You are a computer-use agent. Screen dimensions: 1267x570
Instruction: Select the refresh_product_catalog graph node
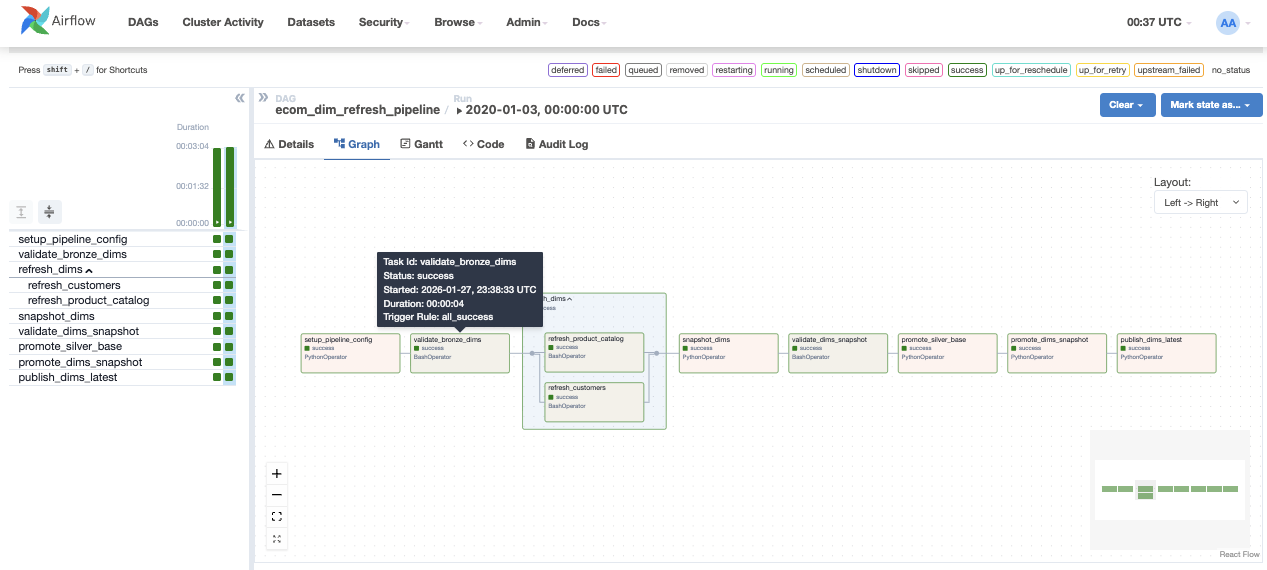point(594,353)
